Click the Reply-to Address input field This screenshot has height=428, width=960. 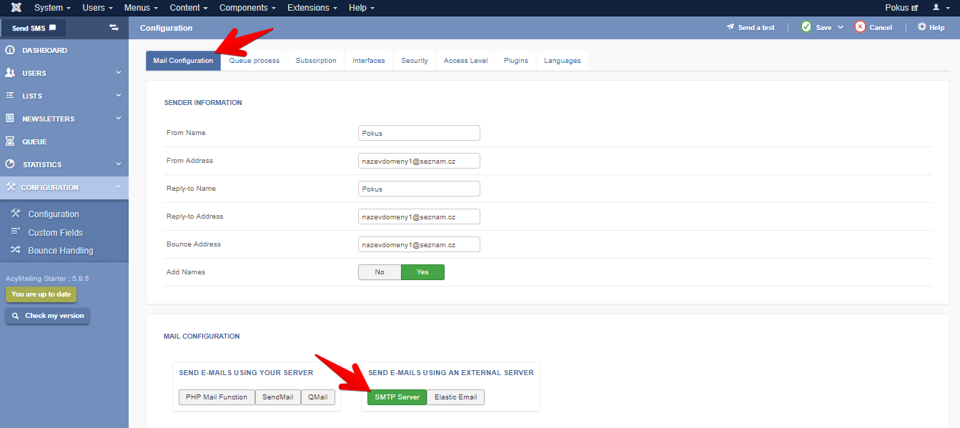pyautogui.click(x=419, y=217)
